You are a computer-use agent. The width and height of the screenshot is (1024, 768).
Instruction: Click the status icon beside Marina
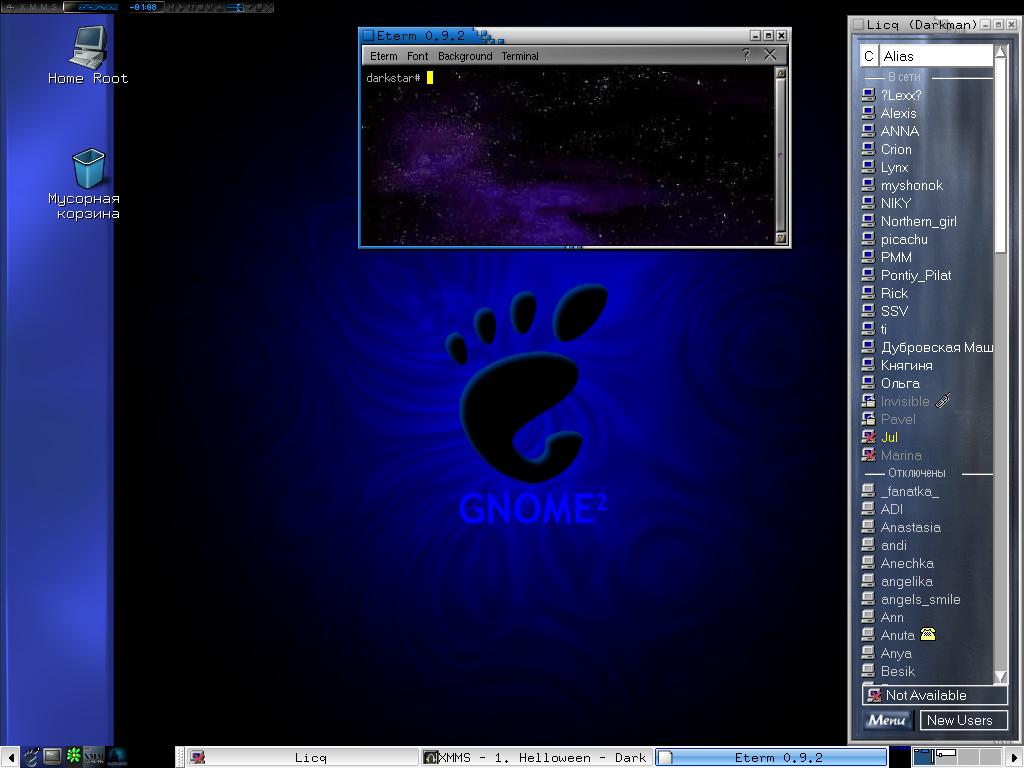pyautogui.click(x=869, y=455)
